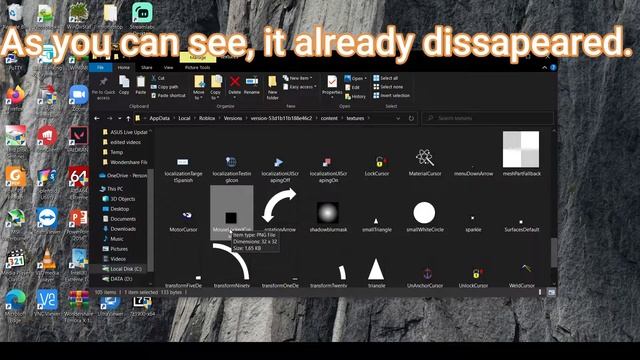
Task: Click the Refresh button
Action: (x=411, y=118)
